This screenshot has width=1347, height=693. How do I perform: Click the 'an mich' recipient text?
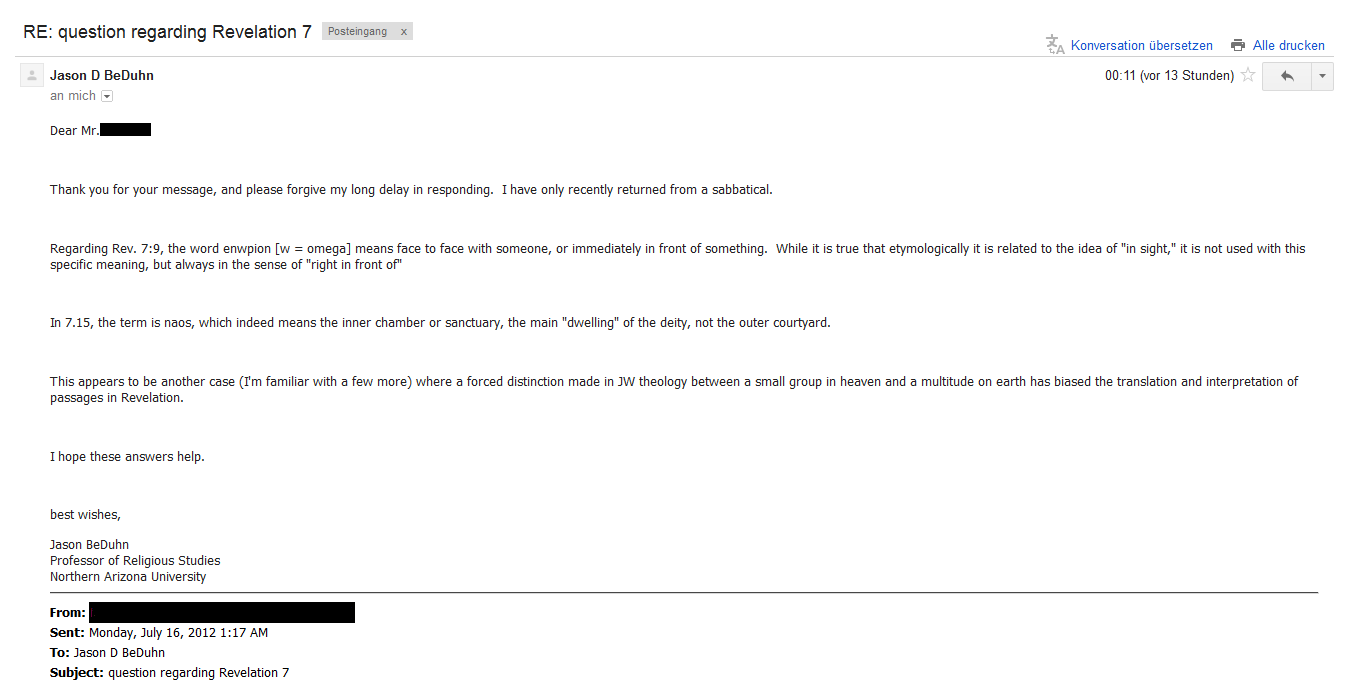point(73,96)
